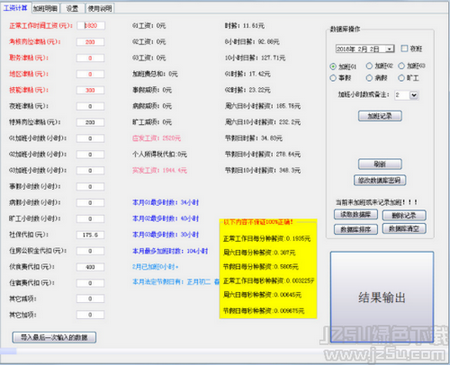Image resolution: width=450 pixels, height=365 pixels.
Task: Click the 导入最后一次输入的数据 button
Action: (x=54, y=337)
